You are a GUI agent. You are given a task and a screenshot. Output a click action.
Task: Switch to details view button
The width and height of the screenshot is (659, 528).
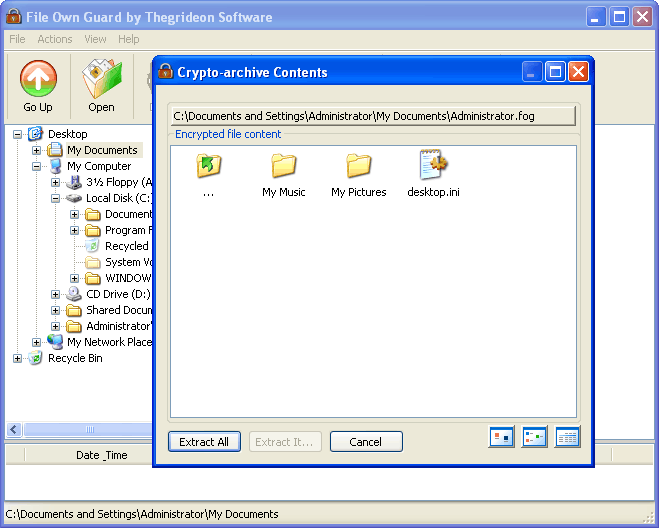[x=567, y=437]
